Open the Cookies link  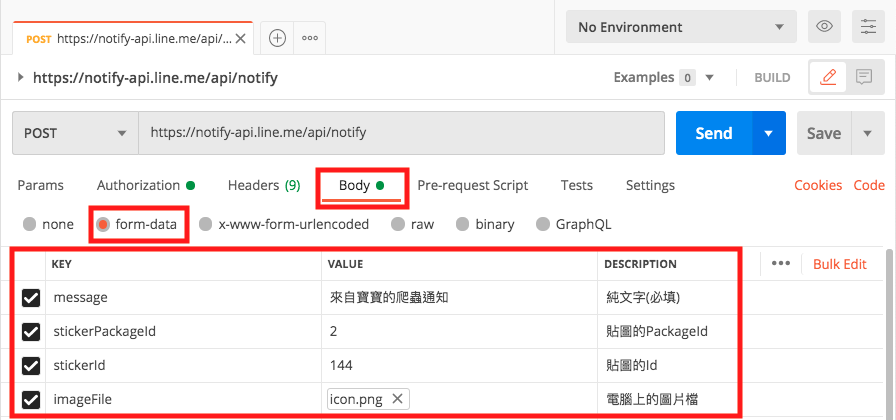click(x=818, y=185)
